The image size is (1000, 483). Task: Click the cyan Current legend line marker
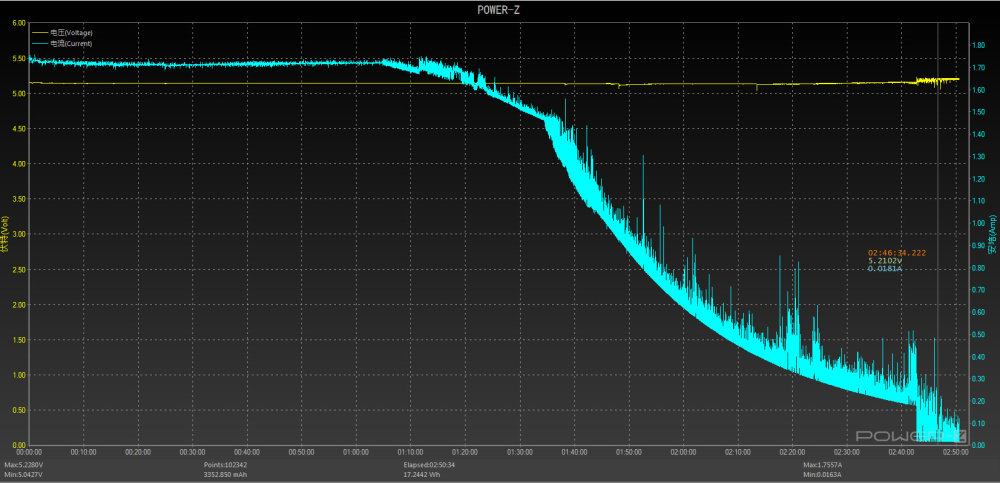click(40, 43)
